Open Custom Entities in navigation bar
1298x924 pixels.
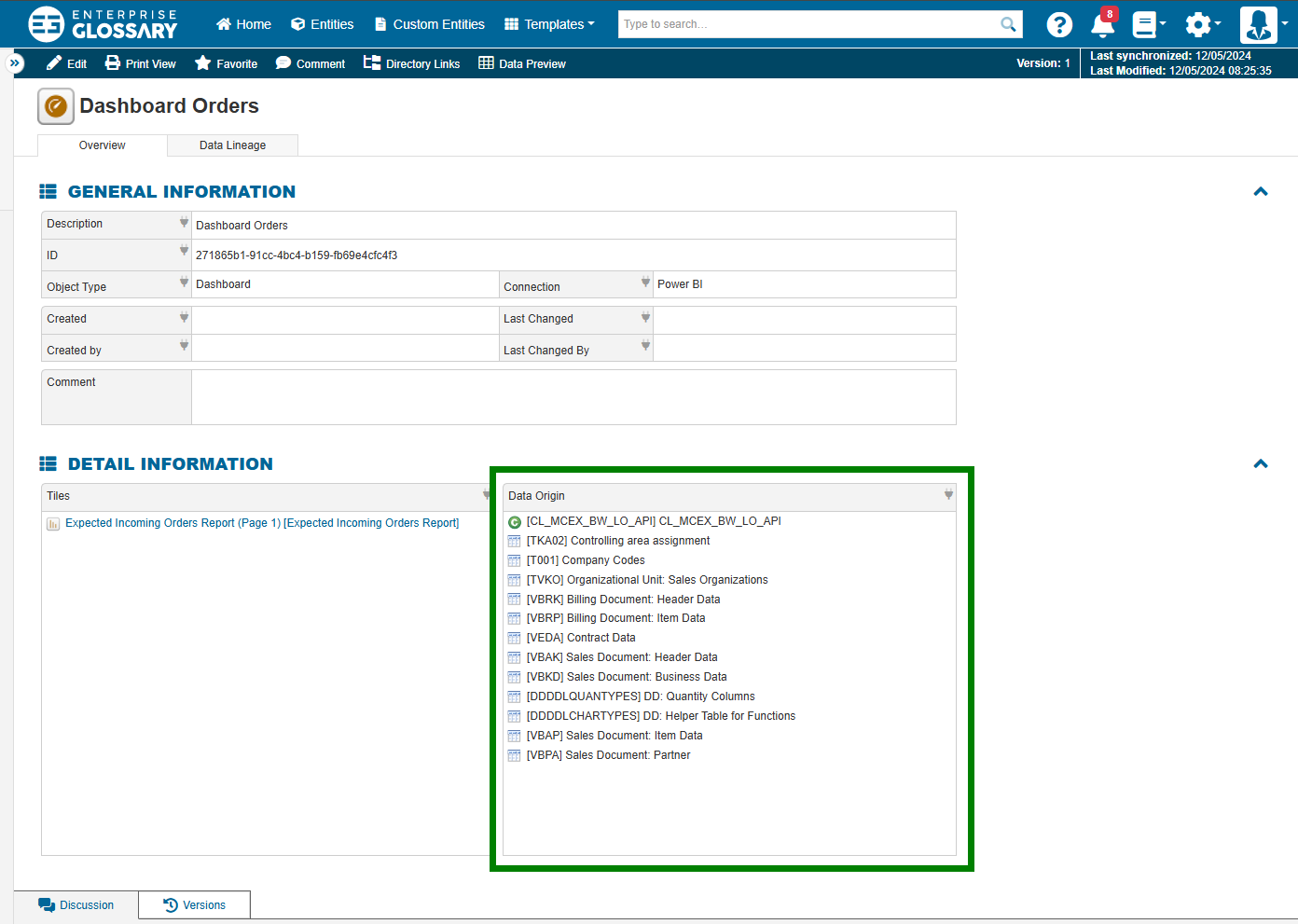pyautogui.click(x=429, y=24)
